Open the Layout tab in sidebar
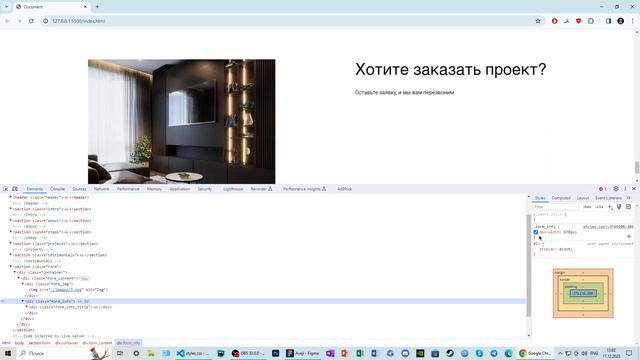Screen dimensions: 640x360 click(x=583, y=198)
